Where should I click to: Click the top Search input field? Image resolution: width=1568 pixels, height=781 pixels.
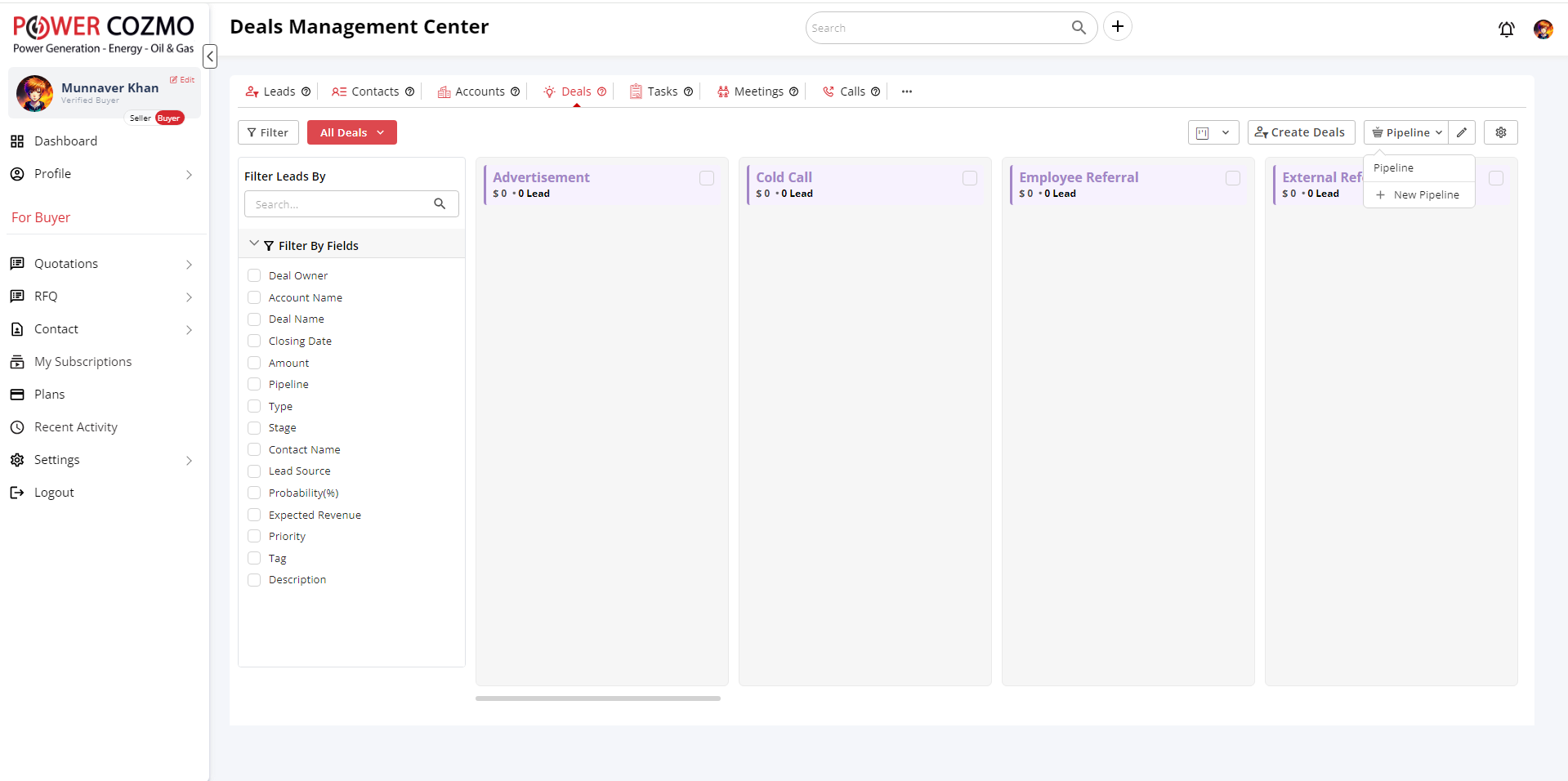pyautogui.click(x=940, y=28)
